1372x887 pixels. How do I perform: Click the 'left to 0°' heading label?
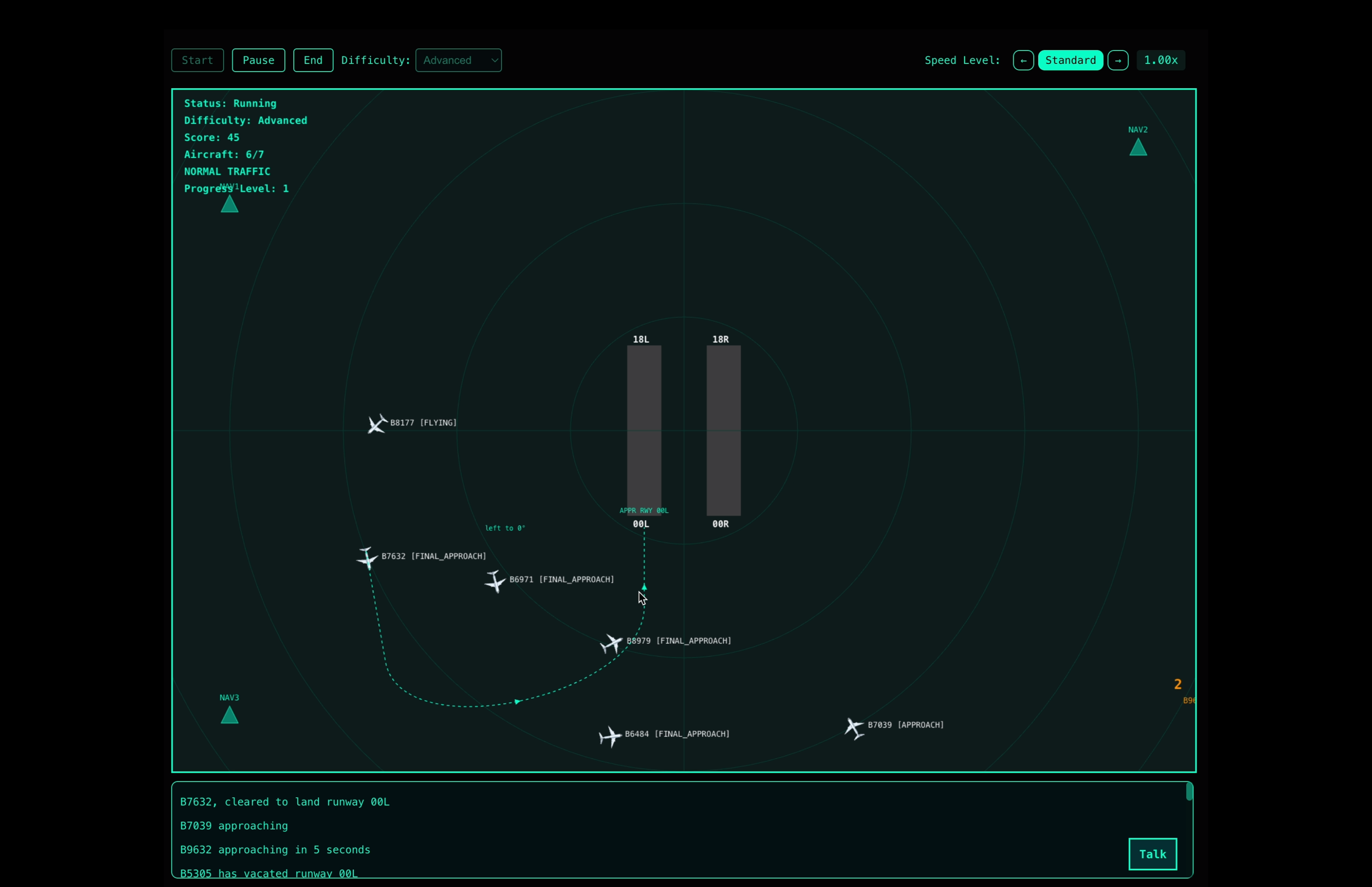(x=505, y=528)
